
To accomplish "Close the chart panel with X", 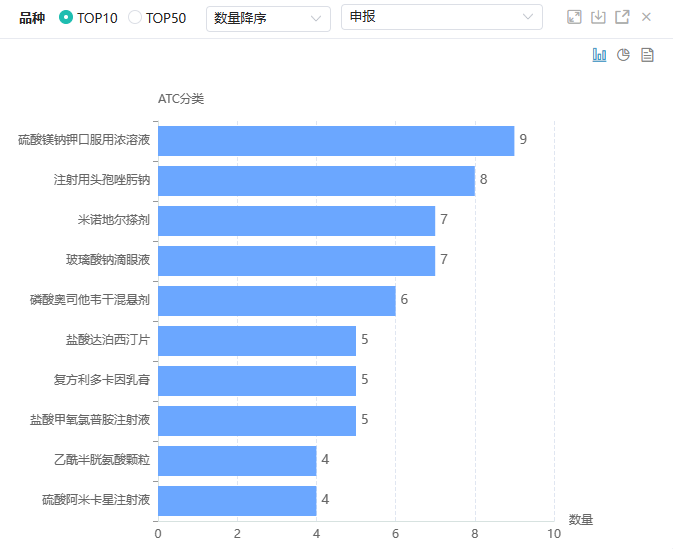I will [x=647, y=17].
